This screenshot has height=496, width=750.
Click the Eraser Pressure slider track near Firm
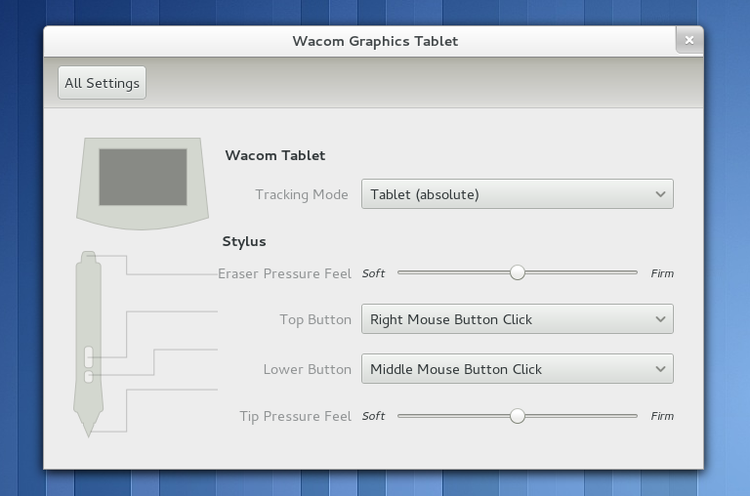tap(625, 272)
